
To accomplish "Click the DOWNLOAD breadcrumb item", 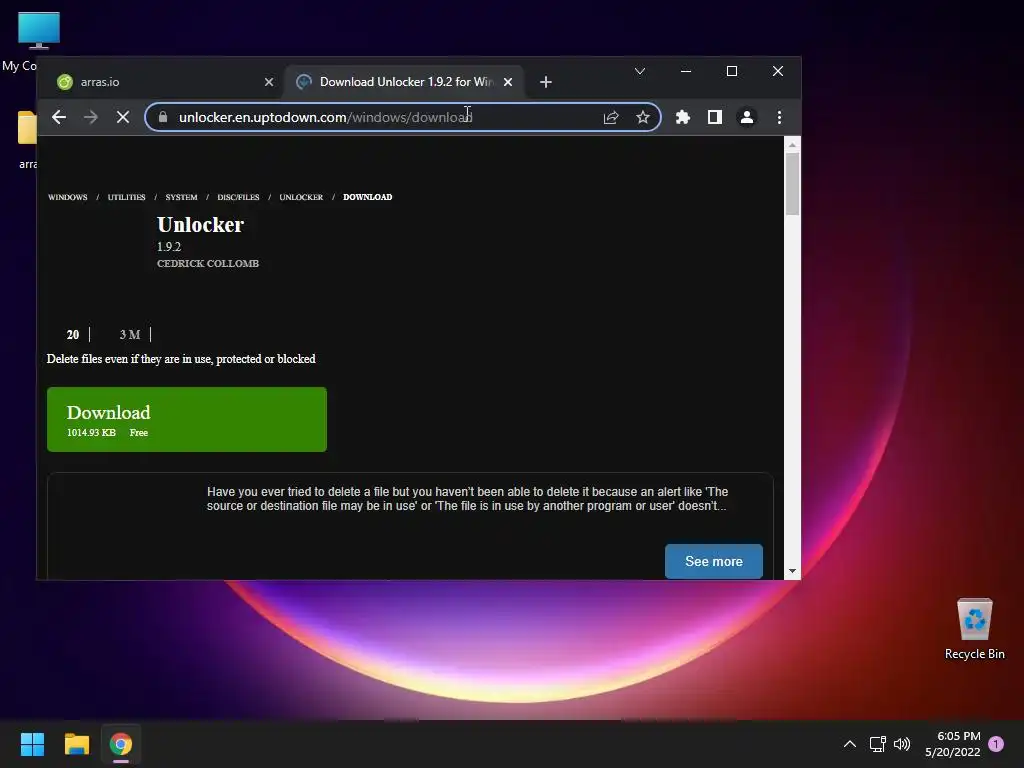I will point(368,197).
